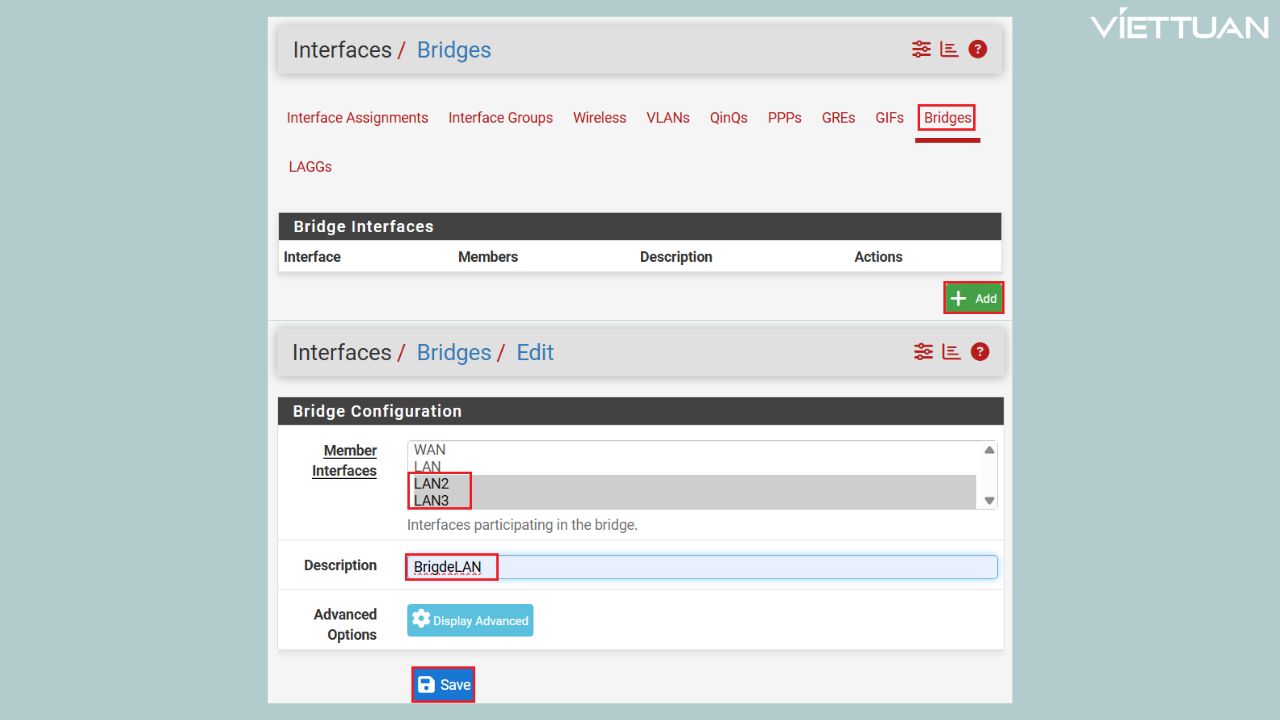Click the sliders icon in the Bridges / Edit header

pyautogui.click(x=922, y=352)
